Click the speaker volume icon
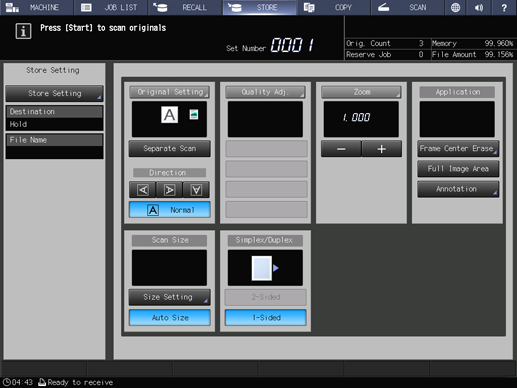This screenshot has height=388, width=517. point(479,7)
